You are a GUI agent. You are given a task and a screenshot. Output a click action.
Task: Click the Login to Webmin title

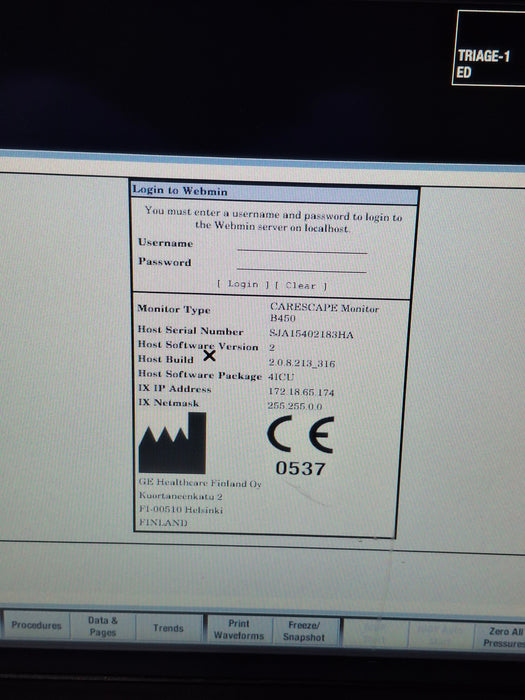180,191
